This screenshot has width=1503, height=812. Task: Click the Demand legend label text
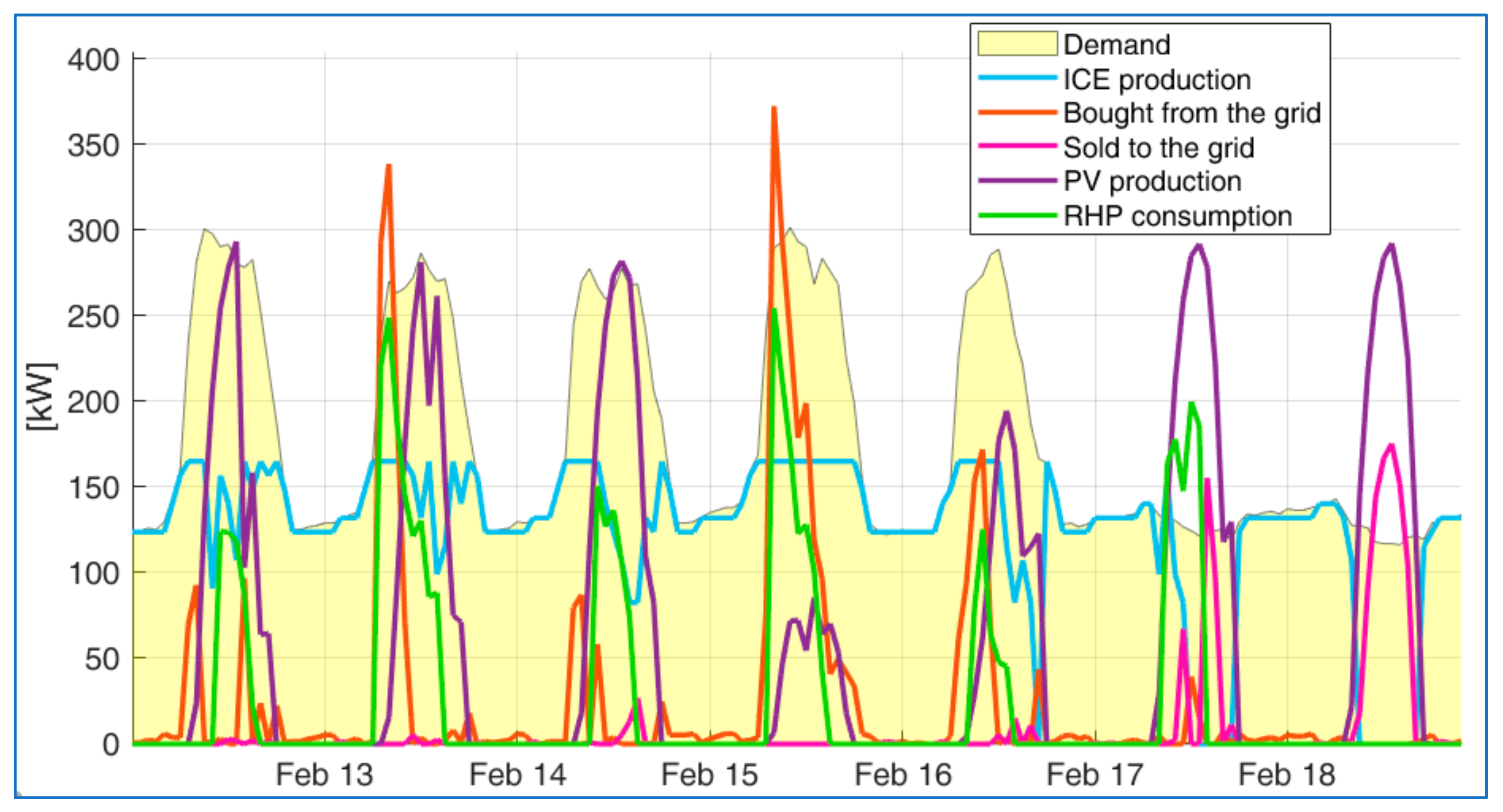pos(1117,45)
